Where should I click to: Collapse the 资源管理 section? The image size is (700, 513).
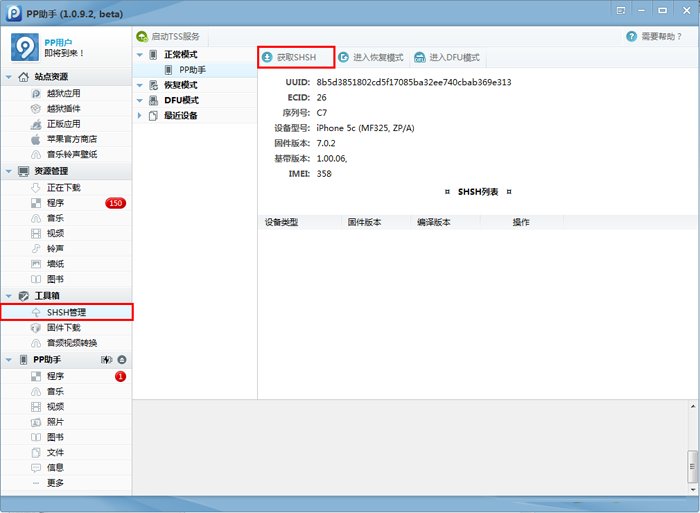point(8,171)
